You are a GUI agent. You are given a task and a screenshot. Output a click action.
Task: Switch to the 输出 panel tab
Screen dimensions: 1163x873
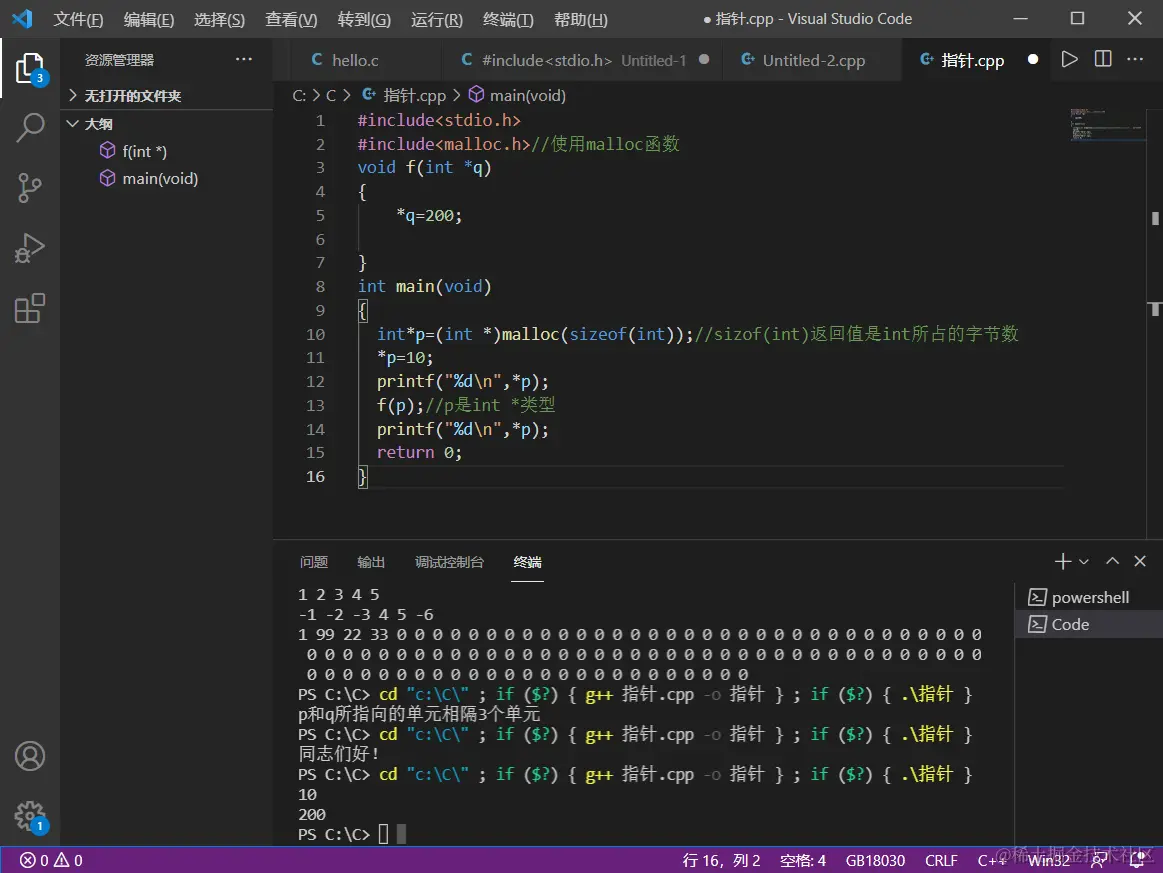[x=371, y=562]
